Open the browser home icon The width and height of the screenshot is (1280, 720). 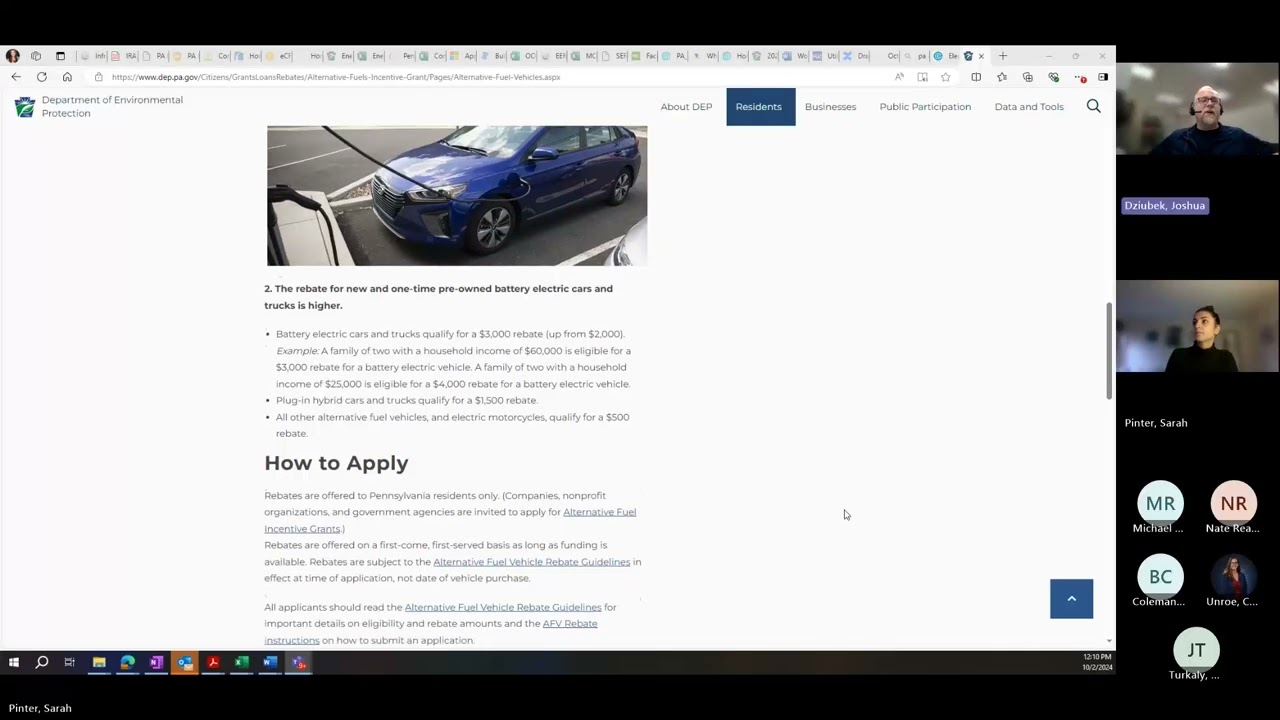67,77
